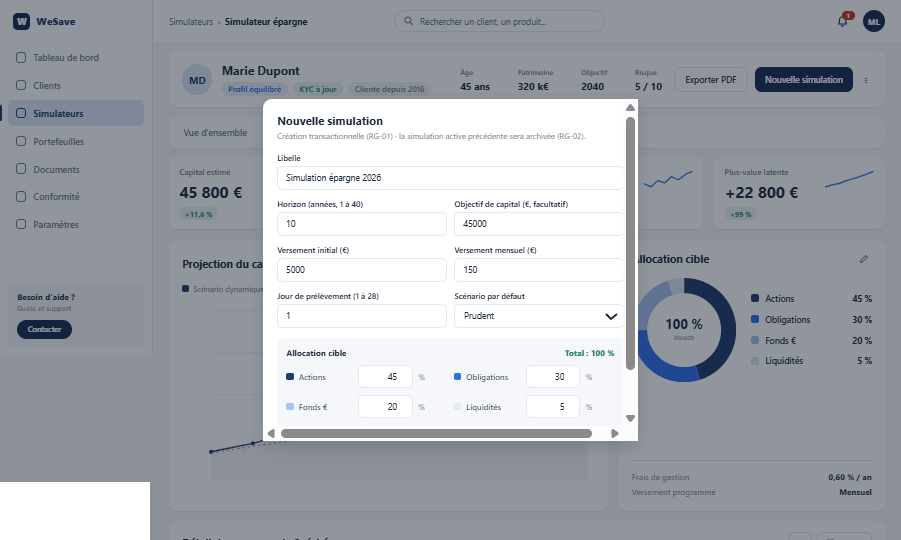This screenshot has height=540, width=901.
Task: Click the Liquidités percentage input
Action: point(553,407)
